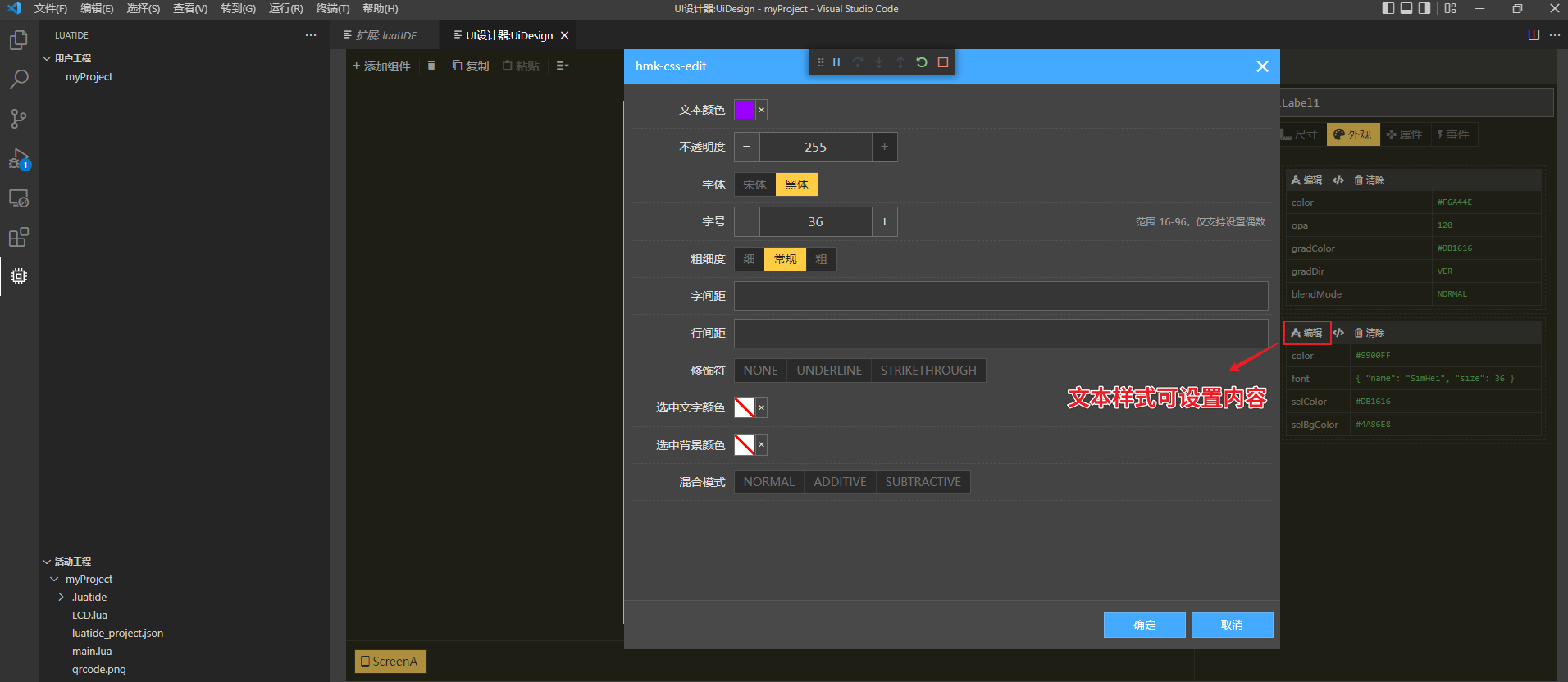
Task: Open the alignment dropdown in designer toolbar
Action: (x=563, y=66)
